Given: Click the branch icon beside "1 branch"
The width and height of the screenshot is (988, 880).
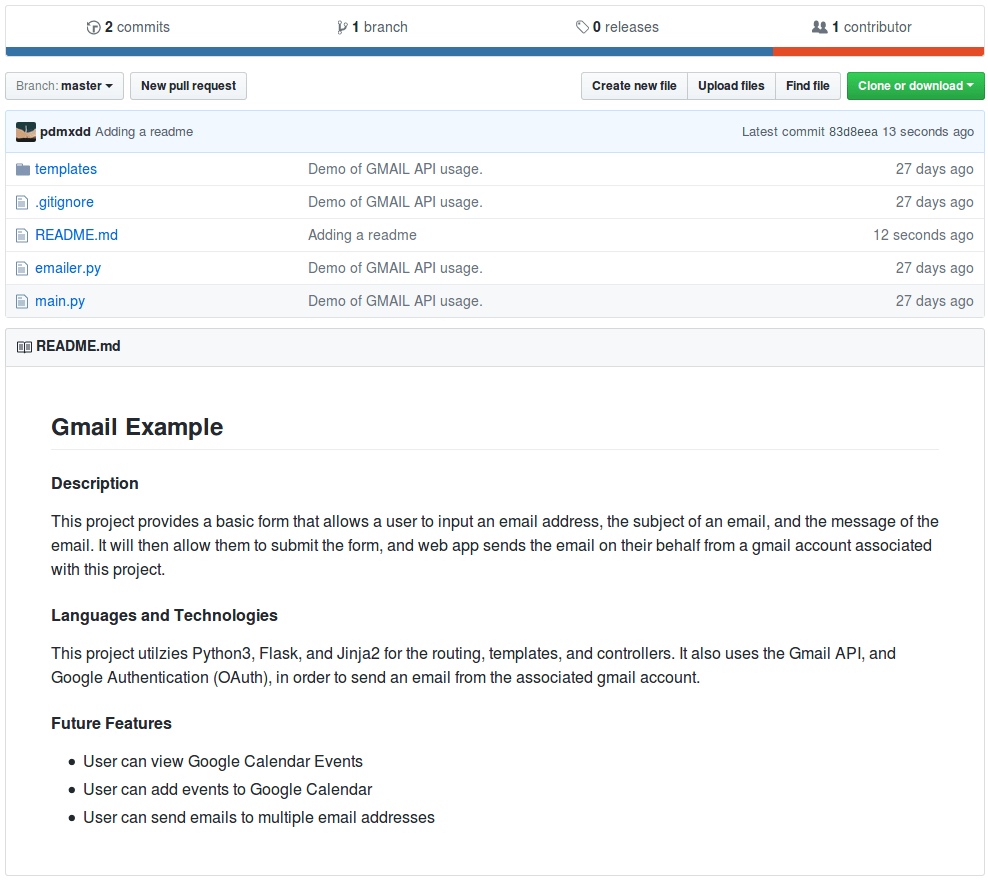Looking at the screenshot, I should tap(343, 27).
